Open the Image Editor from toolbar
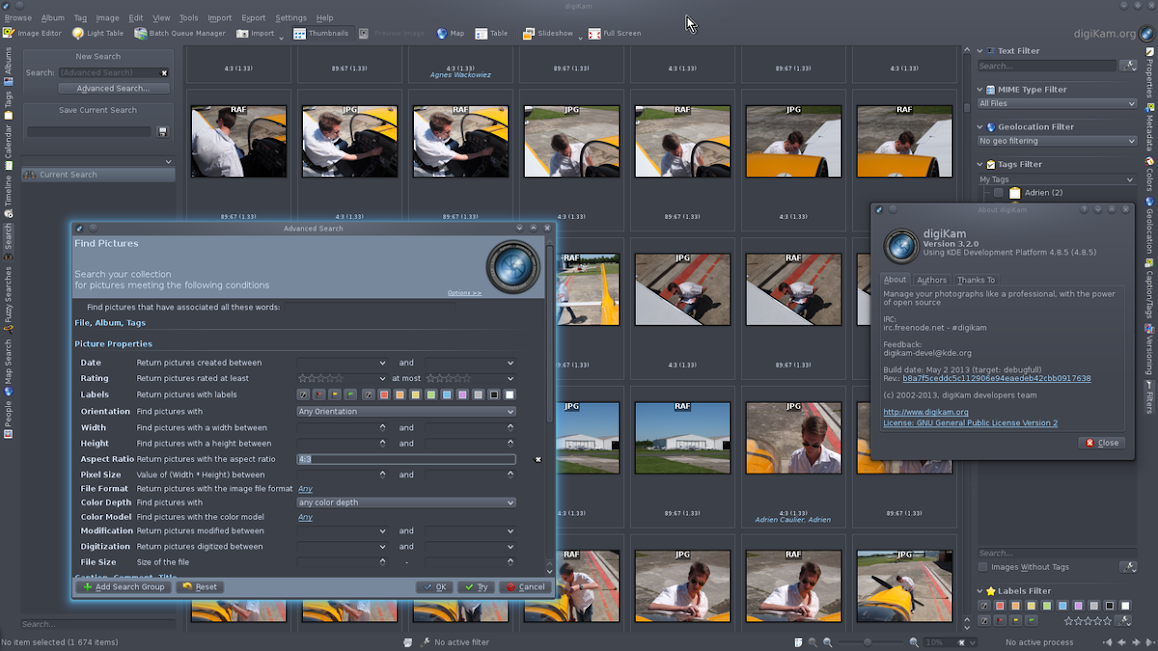This screenshot has width=1158, height=651. click(33, 33)
